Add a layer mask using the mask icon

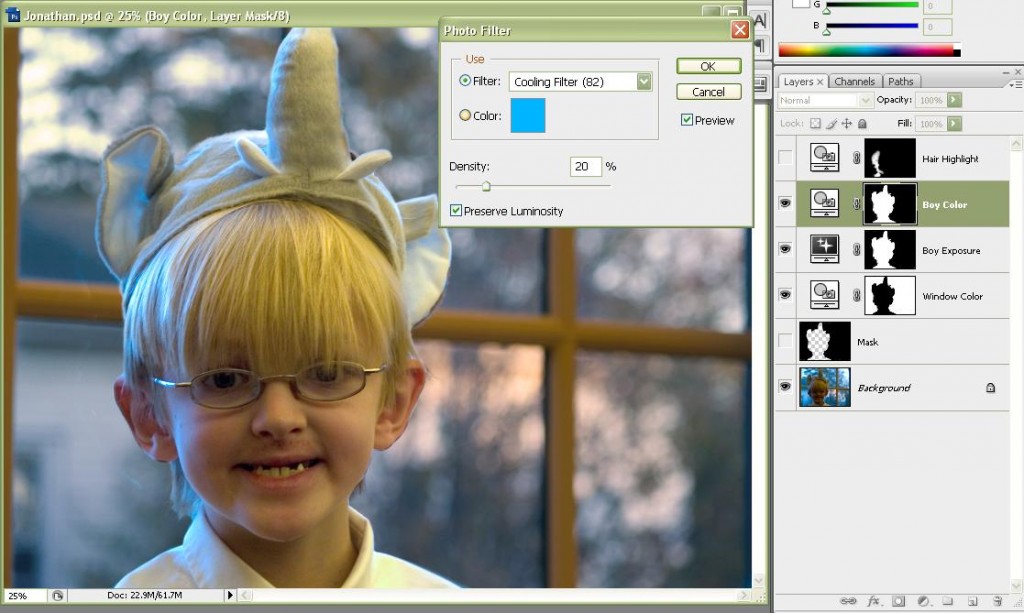pos(899,601)
